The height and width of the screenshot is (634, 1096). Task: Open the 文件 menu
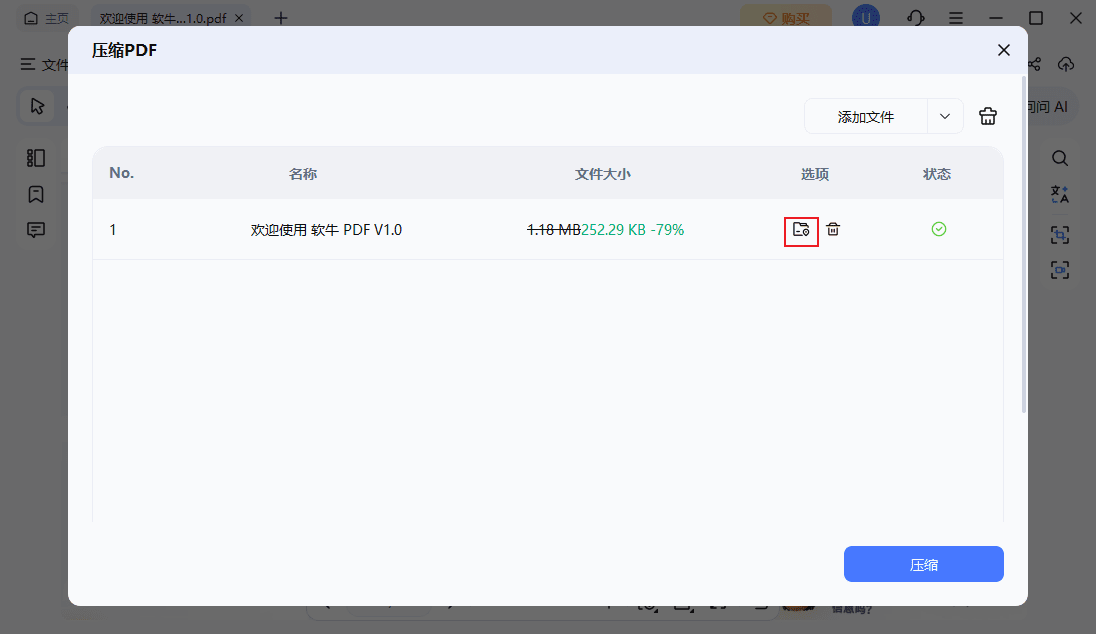pos(45,64)
